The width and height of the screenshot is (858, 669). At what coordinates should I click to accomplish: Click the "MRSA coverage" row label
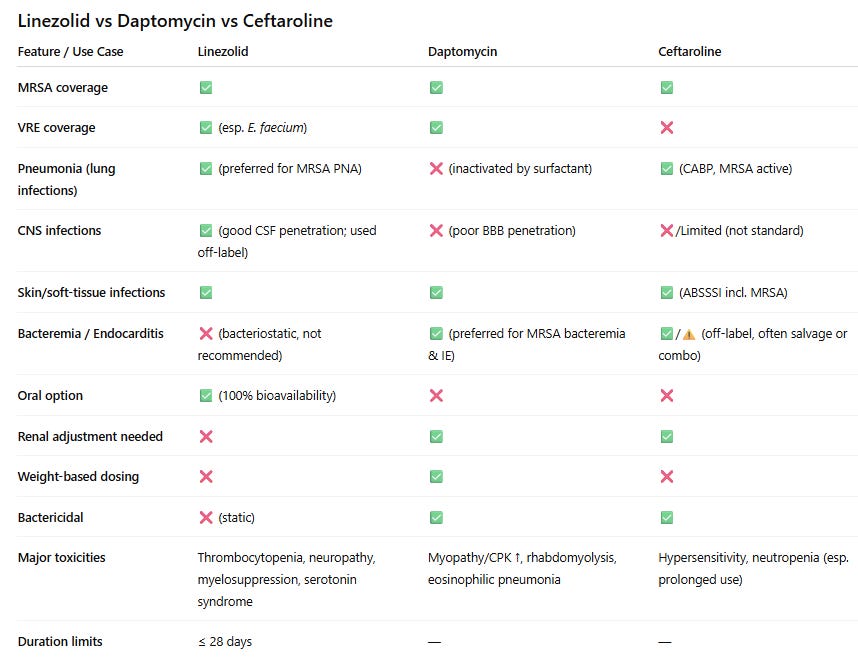[63, 88]
